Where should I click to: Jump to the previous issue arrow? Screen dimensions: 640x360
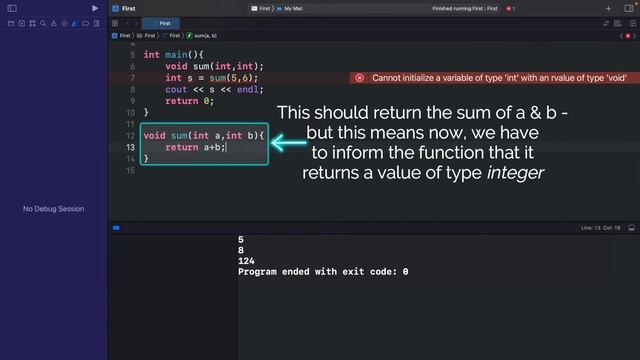click(x=622, y=36)
